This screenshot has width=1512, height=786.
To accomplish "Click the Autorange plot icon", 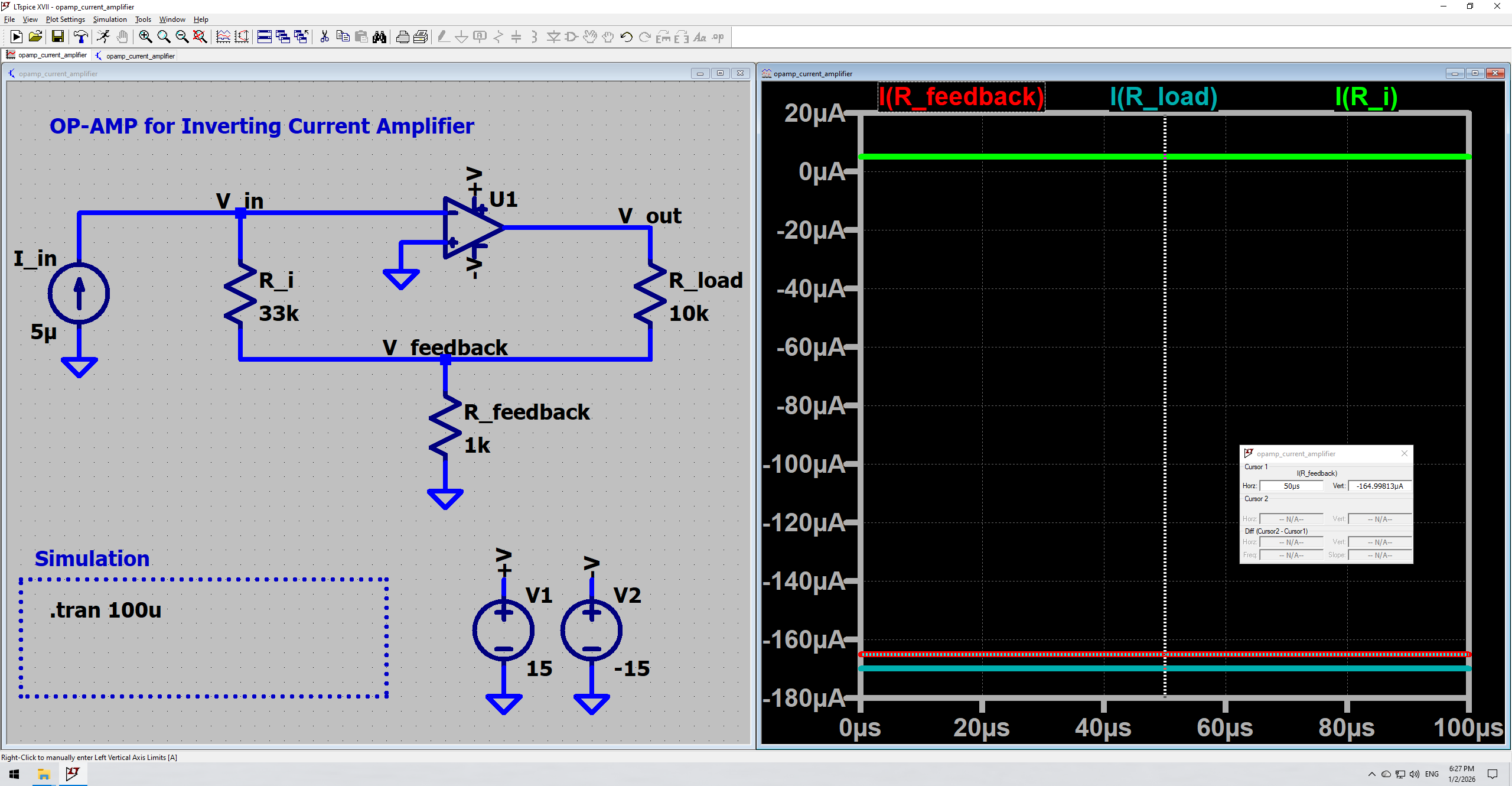I will click(x=242, y=37).
